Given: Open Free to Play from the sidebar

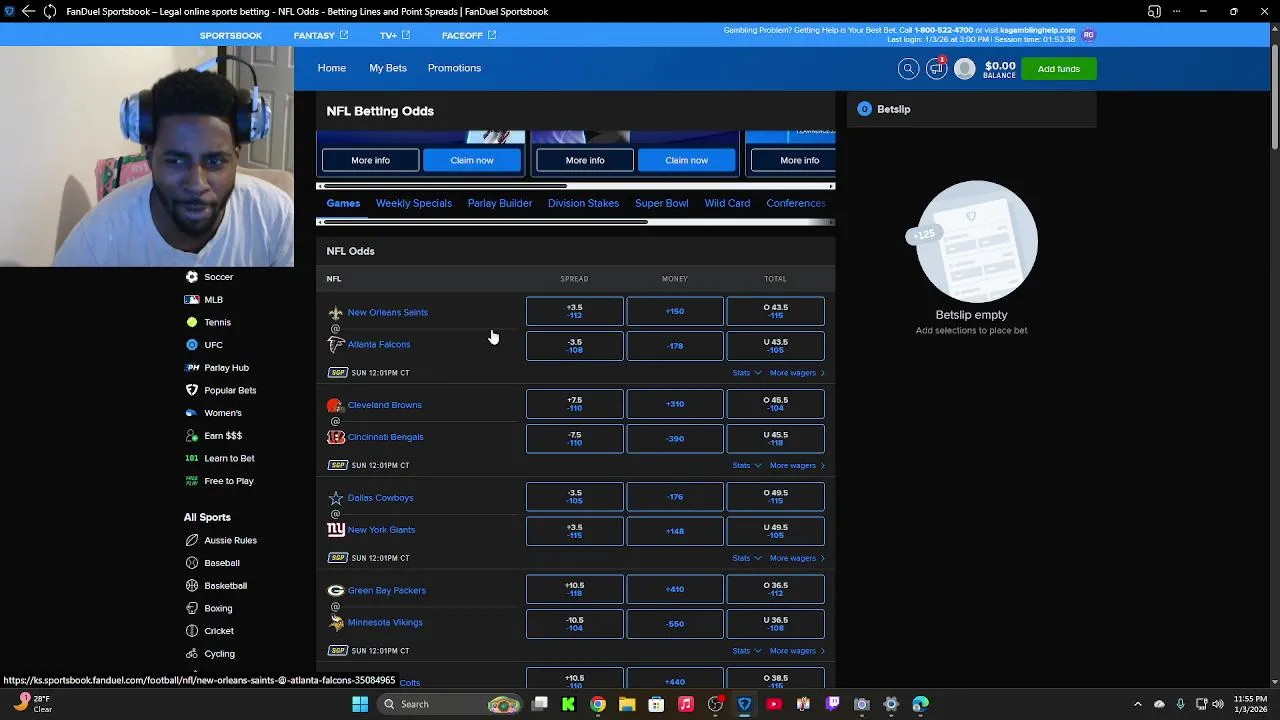Looking at the screenshot, I should pos(220,481).
